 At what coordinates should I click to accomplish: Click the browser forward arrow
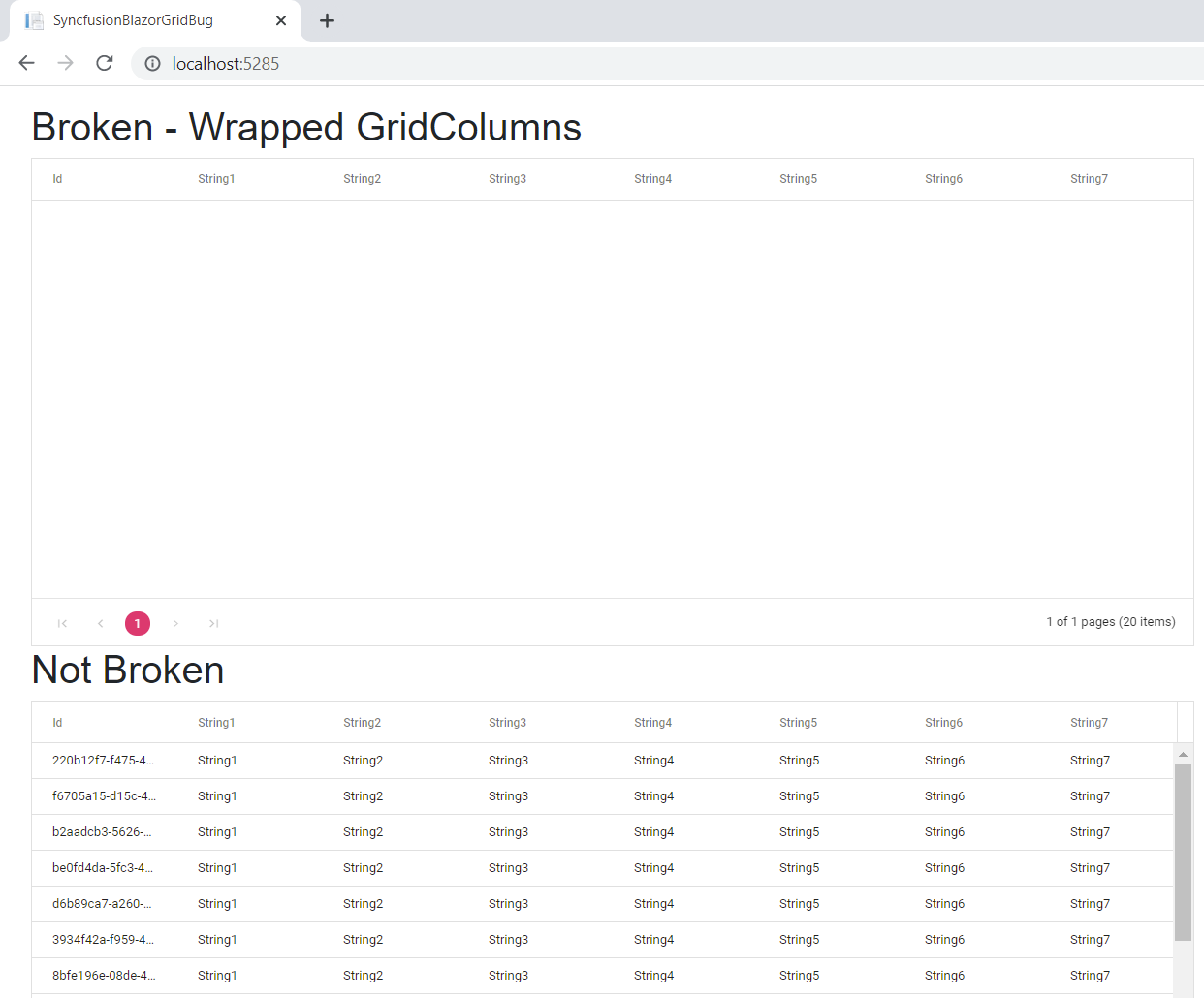(x=65, y=63)
